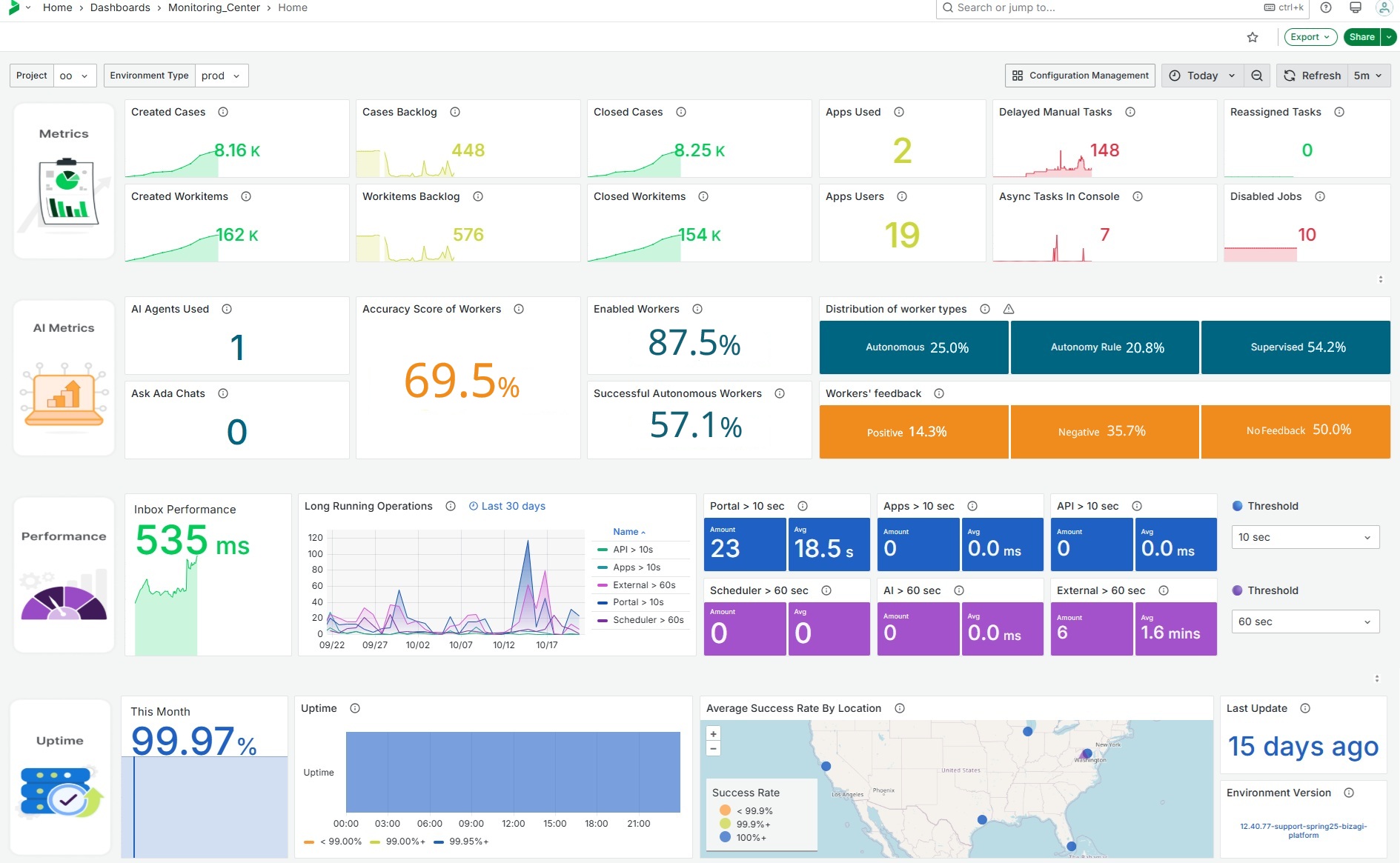Open the help question mark icon
The image size is (1400, 863).
pos(1326,7)
